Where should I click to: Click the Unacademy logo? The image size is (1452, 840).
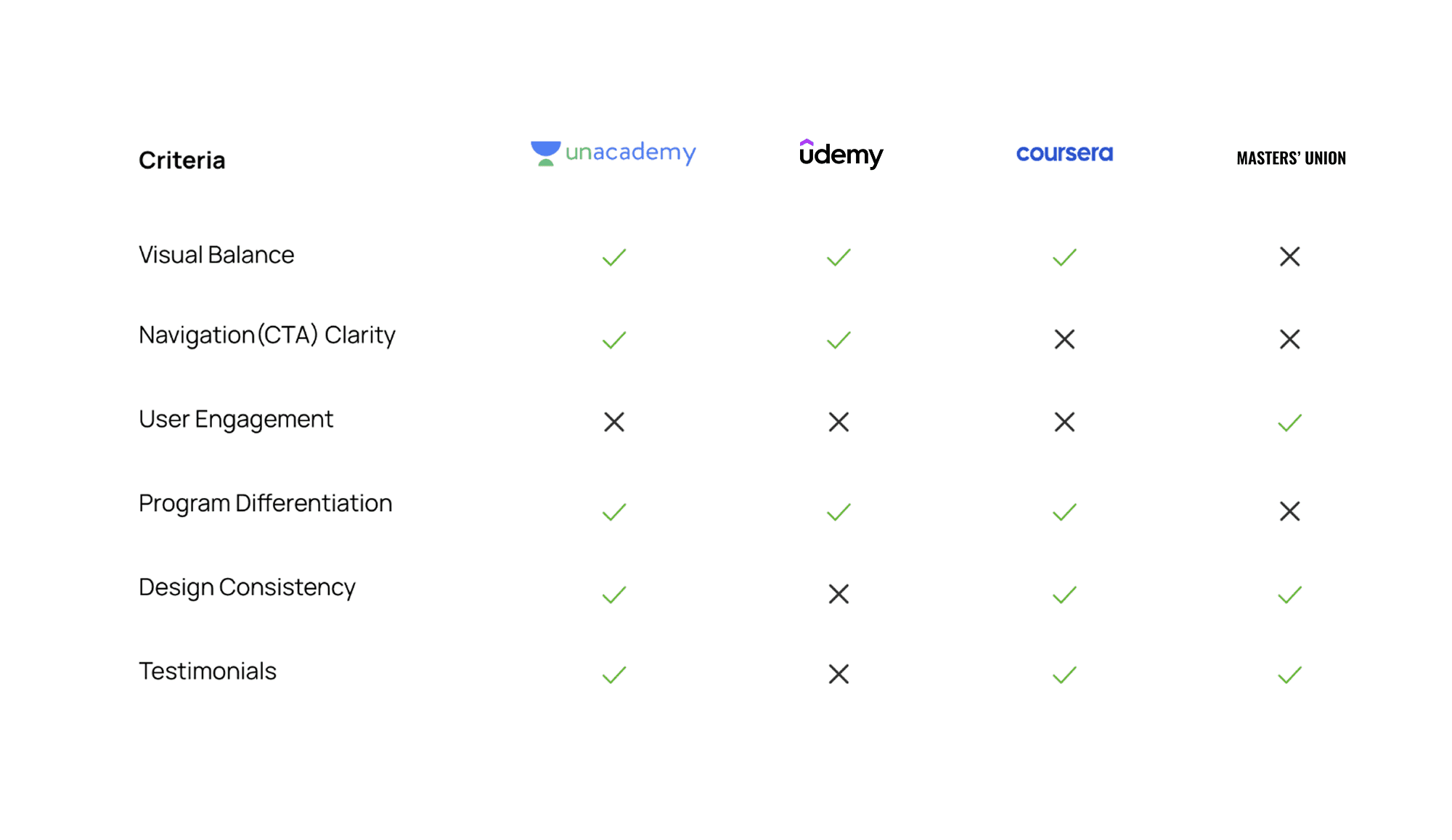coord(613,153)
